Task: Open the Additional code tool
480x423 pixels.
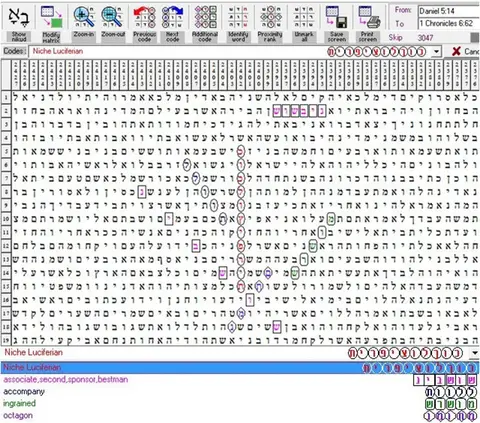Action: (205, 17)
